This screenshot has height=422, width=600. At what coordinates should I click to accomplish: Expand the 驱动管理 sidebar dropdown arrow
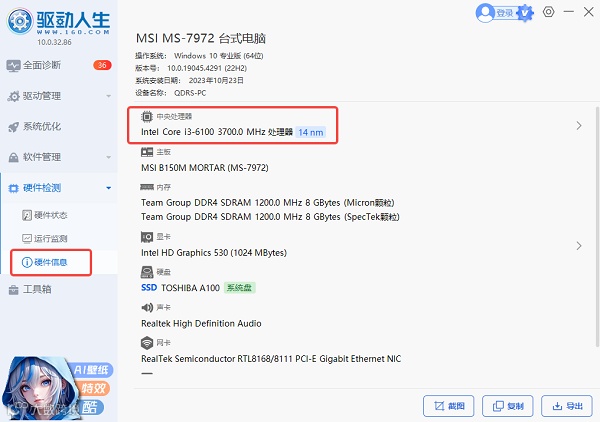tap(109, 96)
